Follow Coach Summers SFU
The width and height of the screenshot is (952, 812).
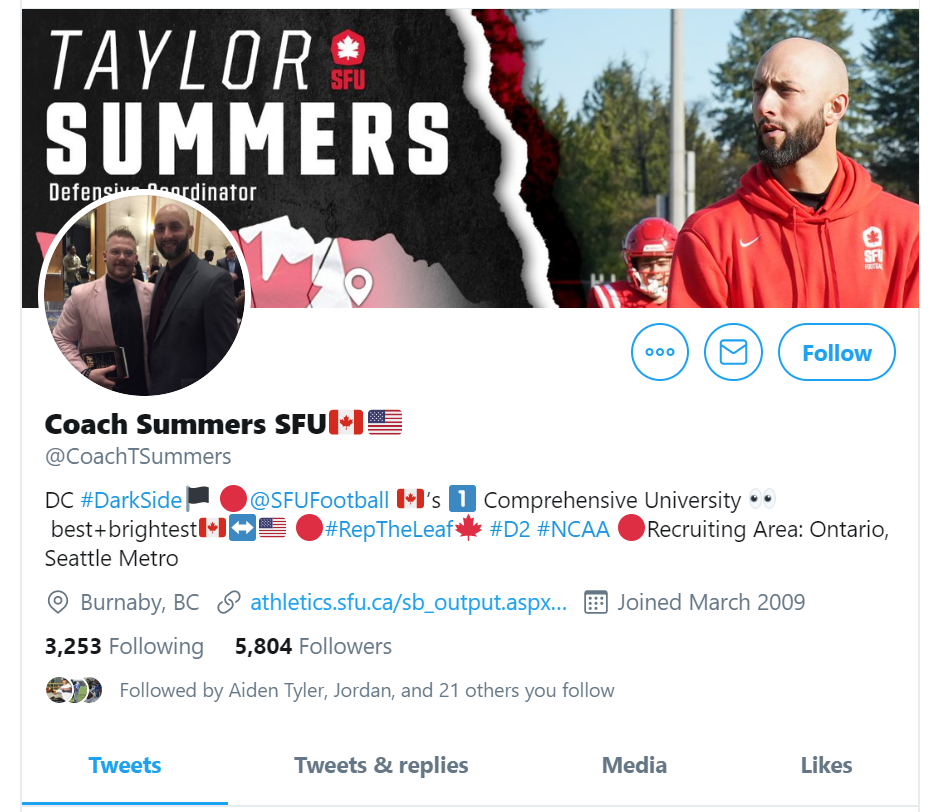click(837, 352)
